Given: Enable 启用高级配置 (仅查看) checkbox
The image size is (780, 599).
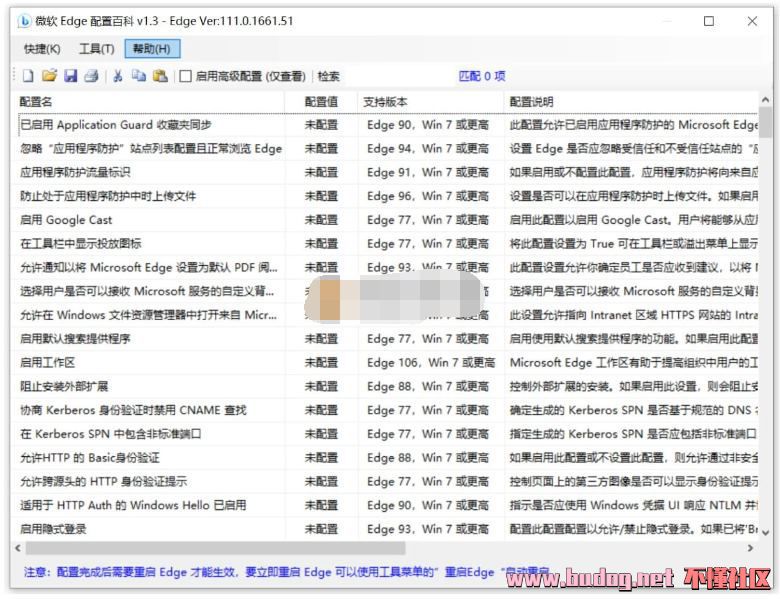Looking at the screenshot, I should point(186,76).
